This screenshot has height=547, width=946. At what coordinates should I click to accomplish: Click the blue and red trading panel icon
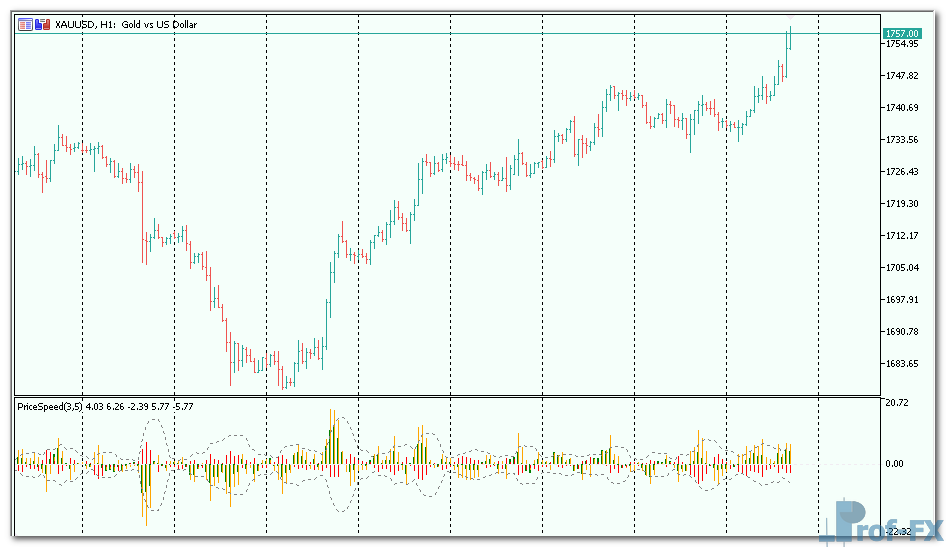click(40, 23)
